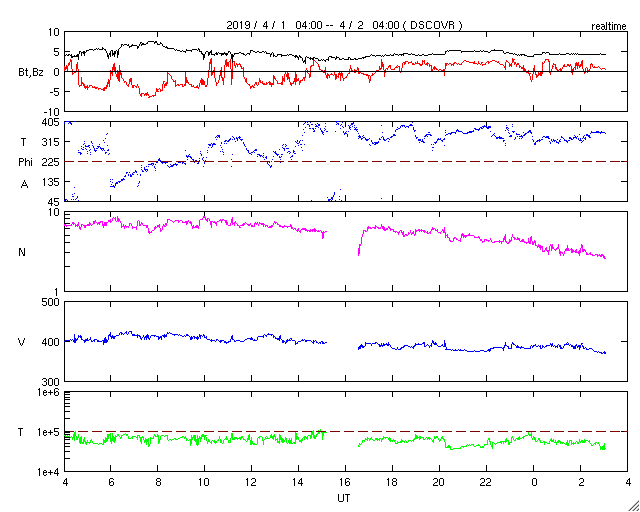Click the "45" tick label
This screenshot has height=512, width=640.
pyautogui.click(x=55, y=201)
